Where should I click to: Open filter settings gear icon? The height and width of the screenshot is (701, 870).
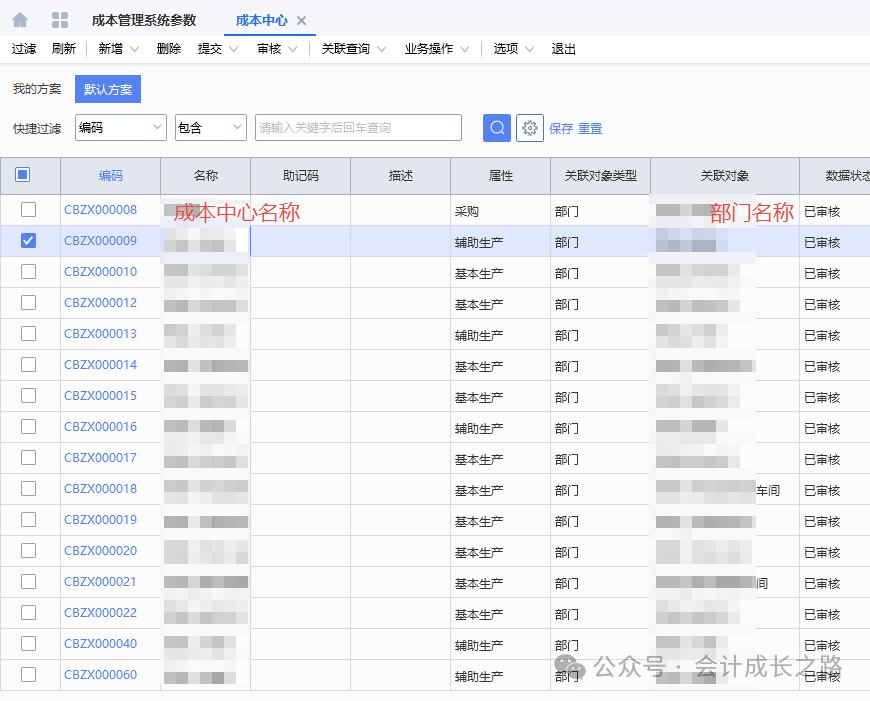[529, 128]
